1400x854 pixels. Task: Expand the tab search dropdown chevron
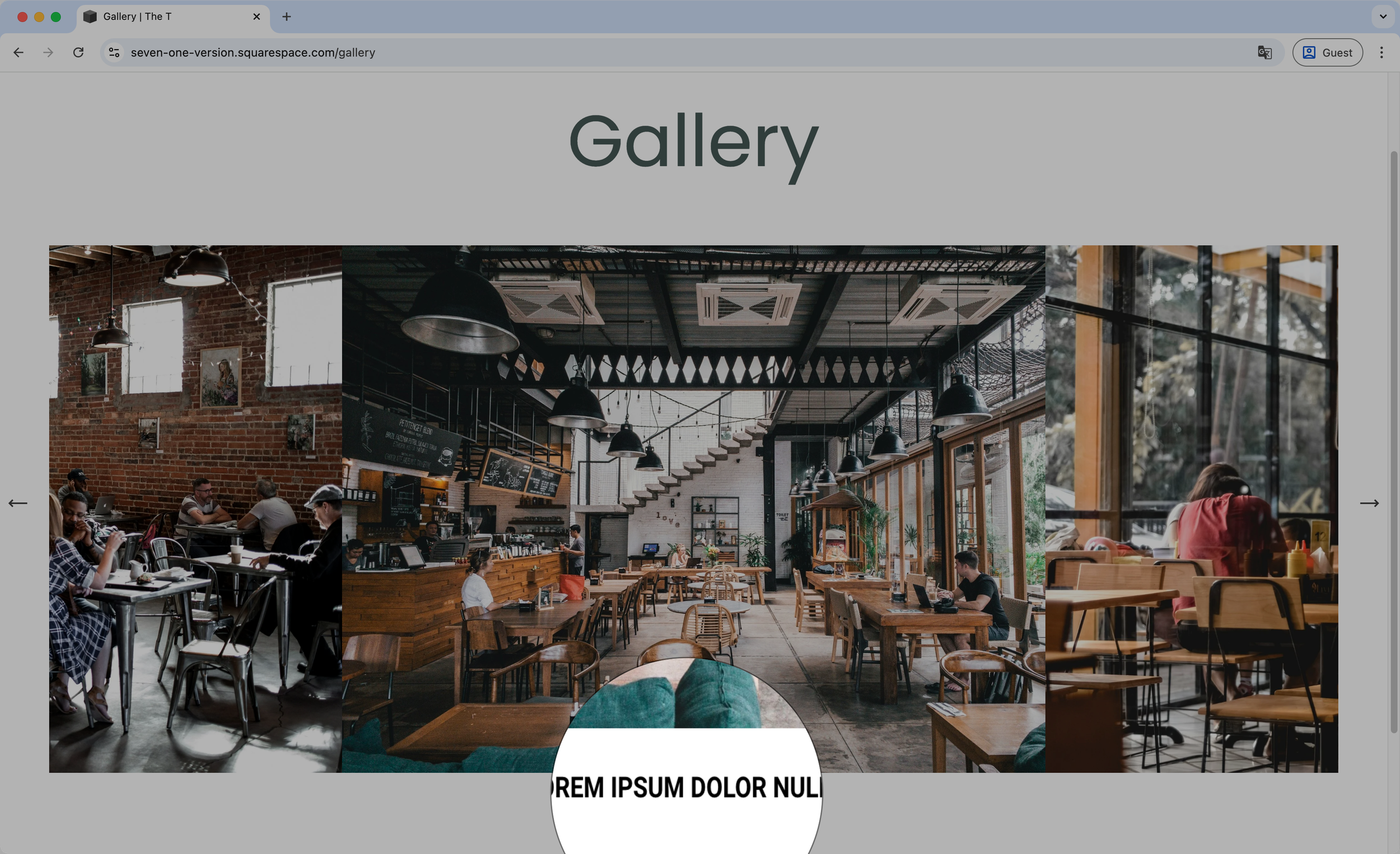click(1383, 16)
